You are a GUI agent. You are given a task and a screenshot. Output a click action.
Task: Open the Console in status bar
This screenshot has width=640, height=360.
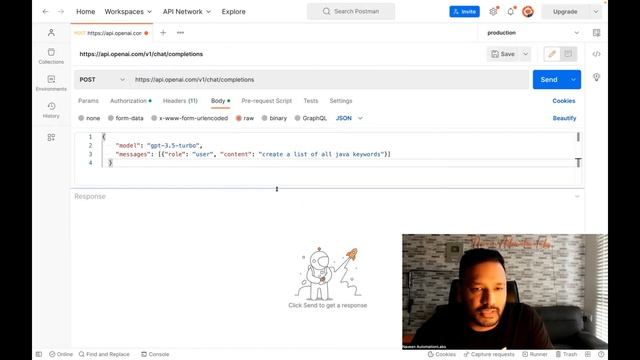pyautogui.click(x=155, y=354)
